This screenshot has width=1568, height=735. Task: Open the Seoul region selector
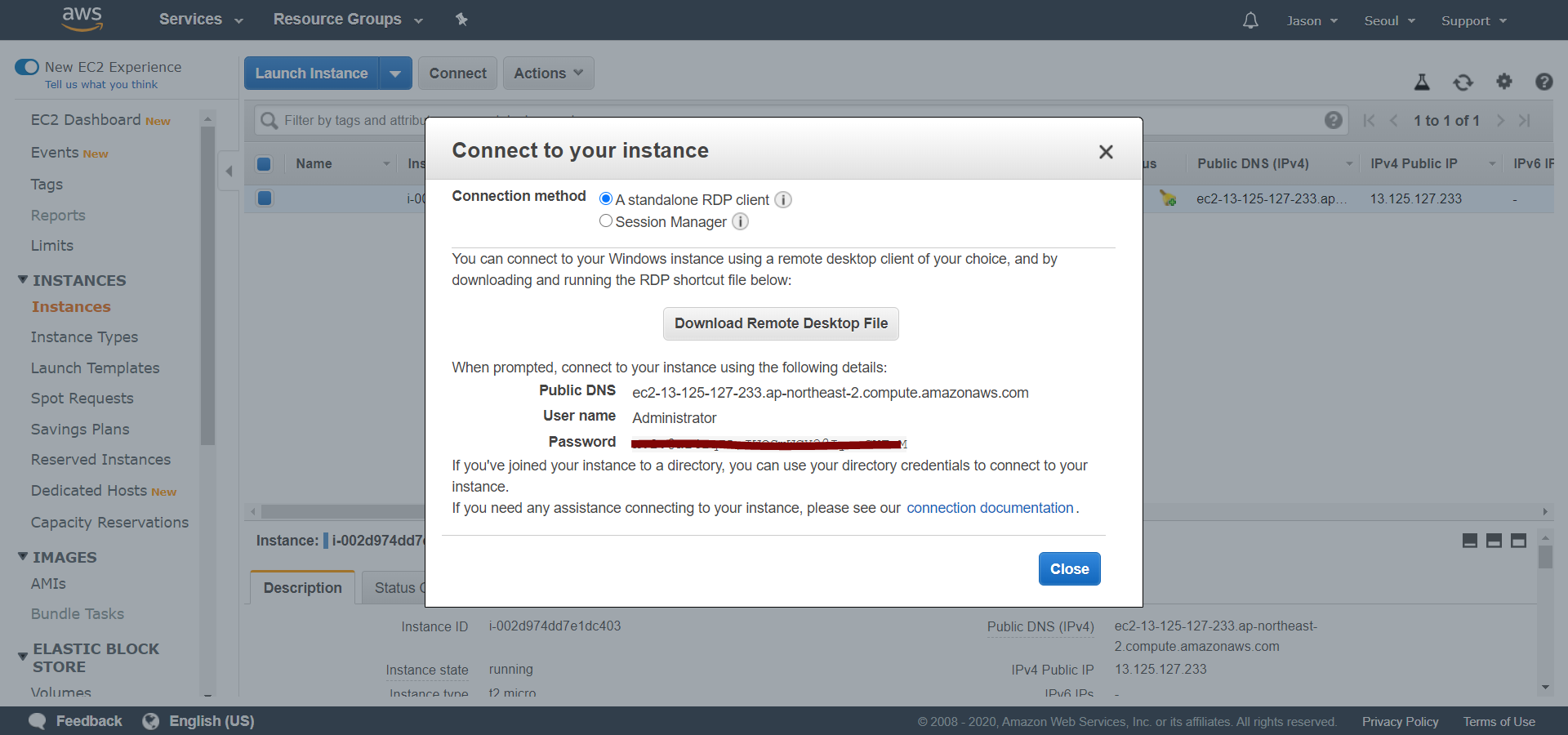(x=1389, y=21)
